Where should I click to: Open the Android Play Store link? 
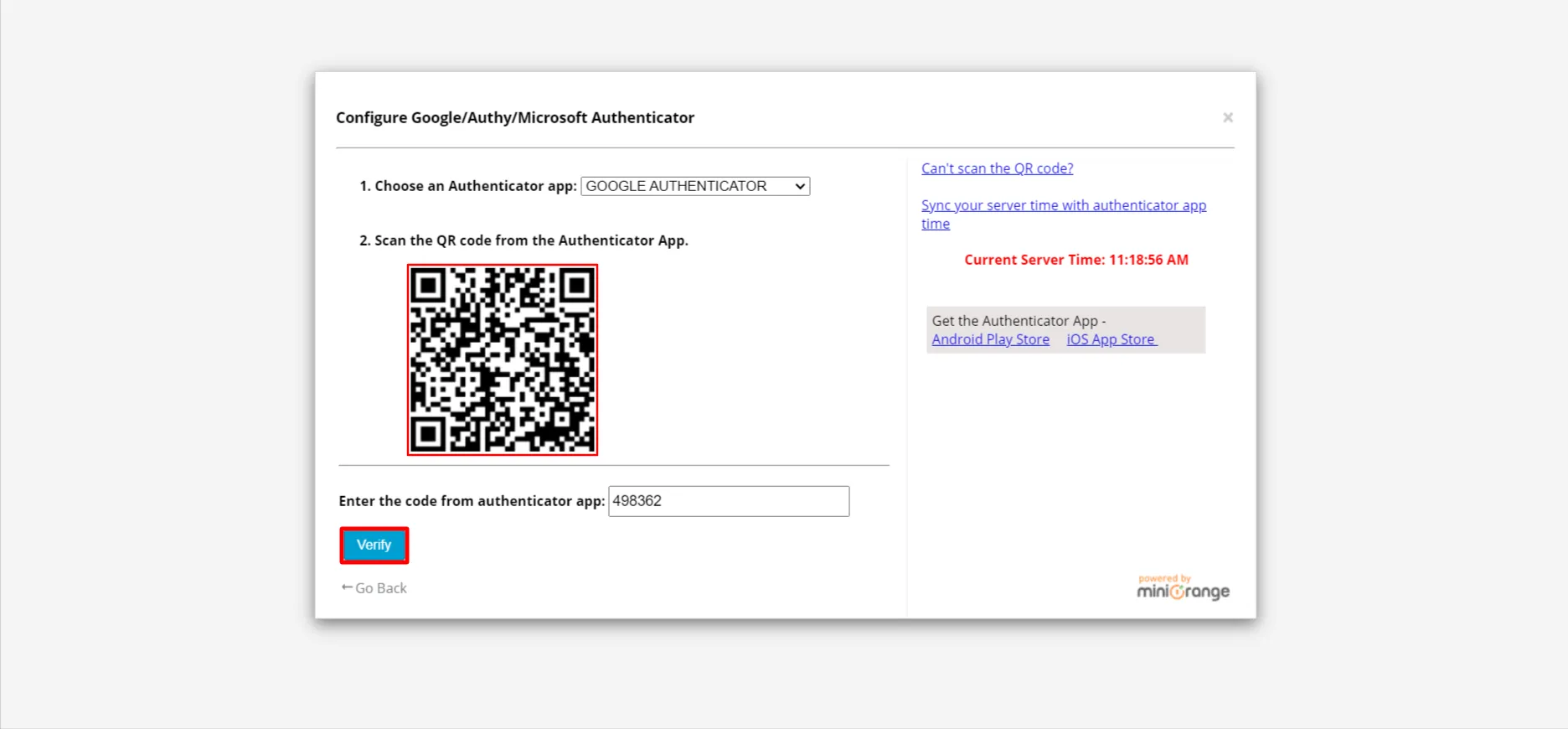pyautogui.click(x=990, y=339)
